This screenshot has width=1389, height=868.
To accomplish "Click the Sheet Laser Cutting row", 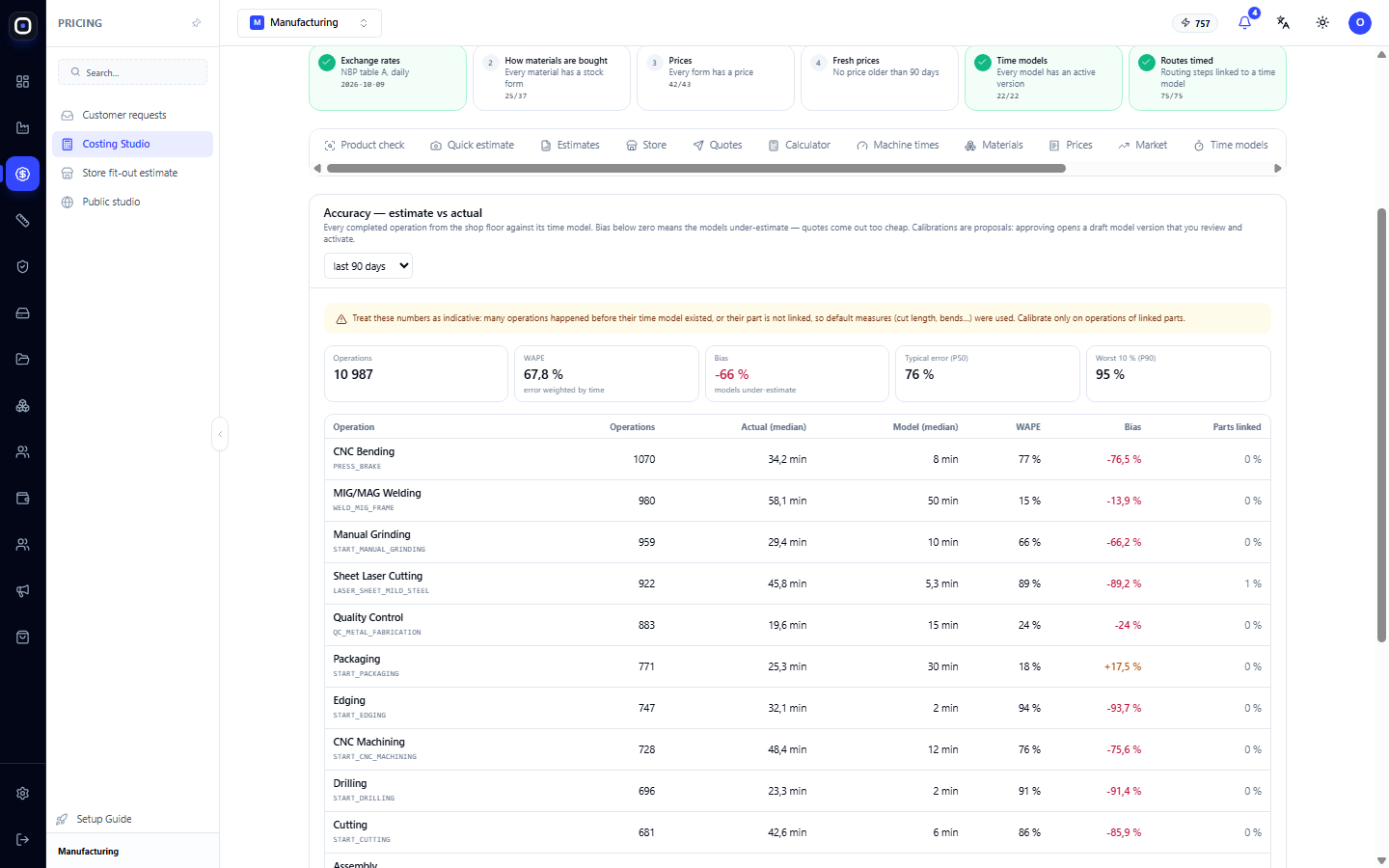I will coord(798,583).
